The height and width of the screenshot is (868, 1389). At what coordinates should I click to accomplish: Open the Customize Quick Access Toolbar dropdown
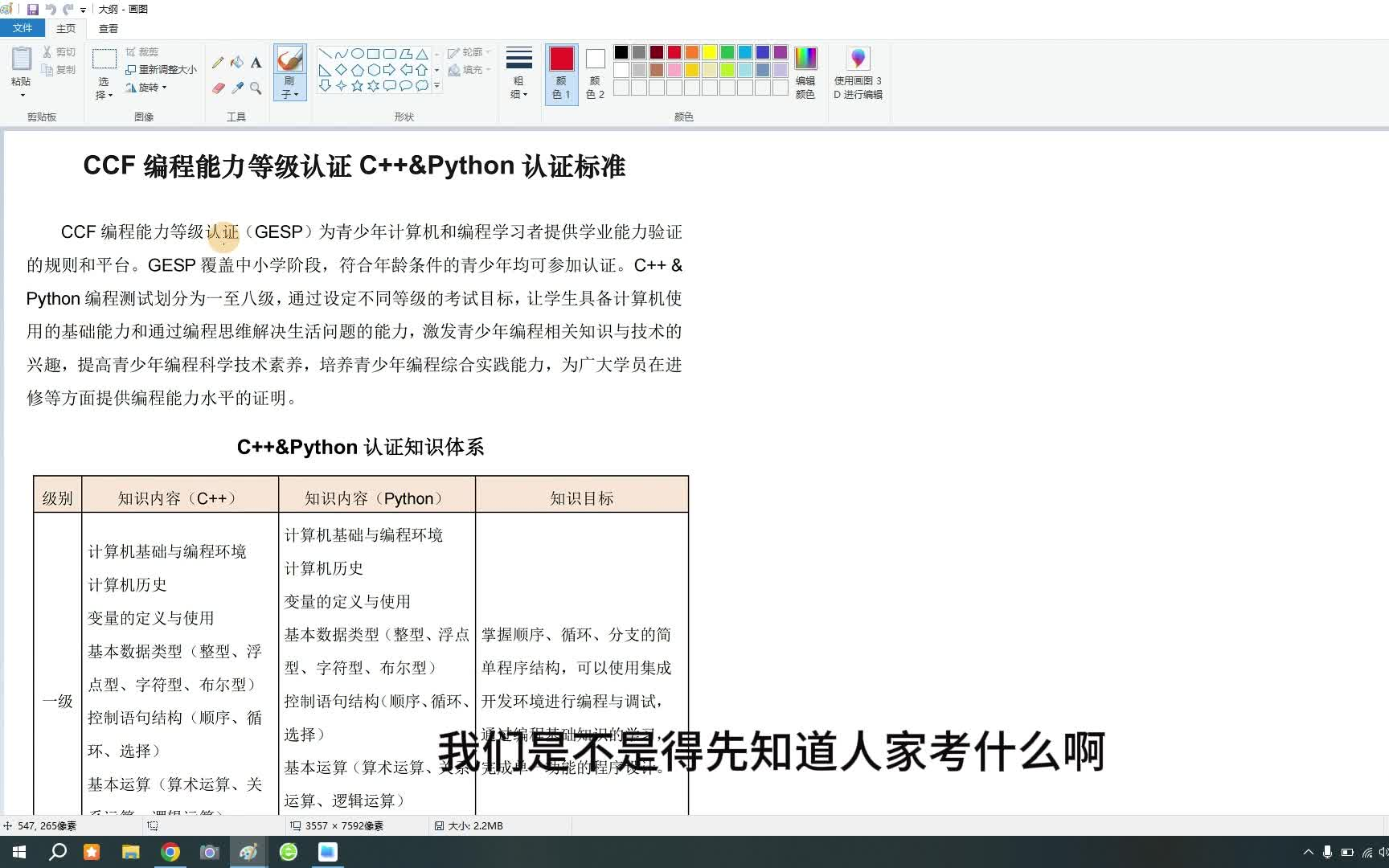point(83,10)
